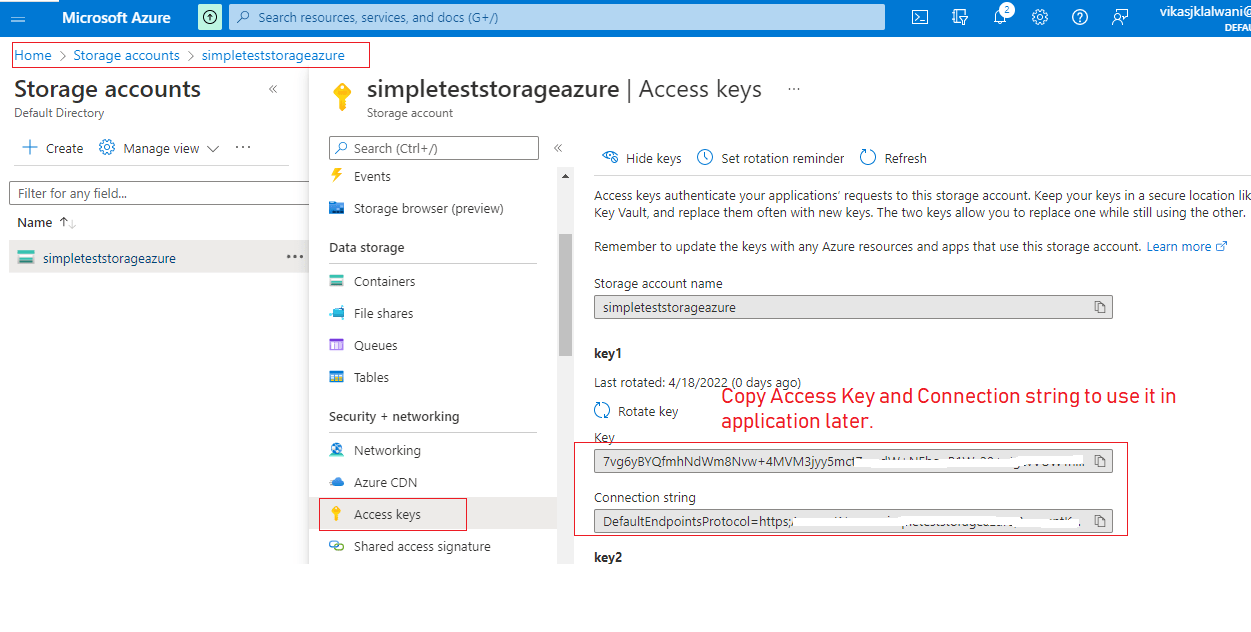The image size is (1251, 632).
Task: Click Rotate key for key1
Action: [x=637, y=411]
